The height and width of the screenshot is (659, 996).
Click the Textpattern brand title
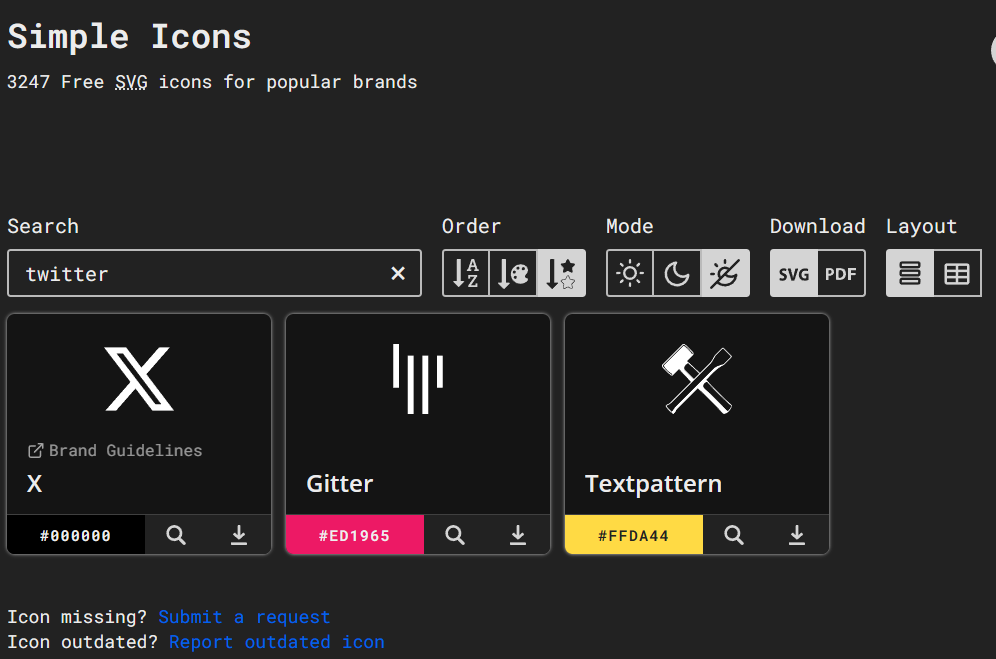click(654, 484)
